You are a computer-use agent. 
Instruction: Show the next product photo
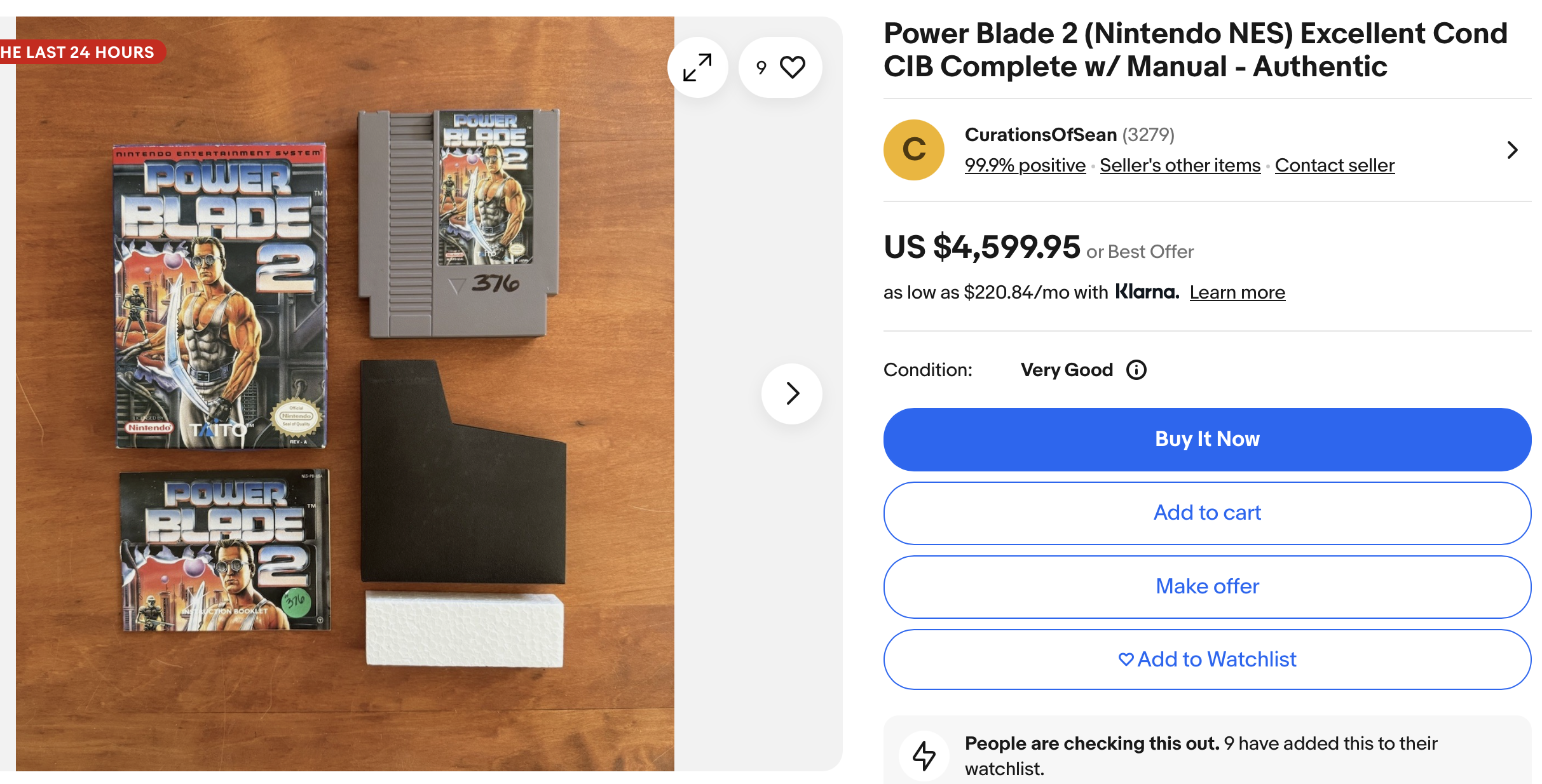coord(792,393)
